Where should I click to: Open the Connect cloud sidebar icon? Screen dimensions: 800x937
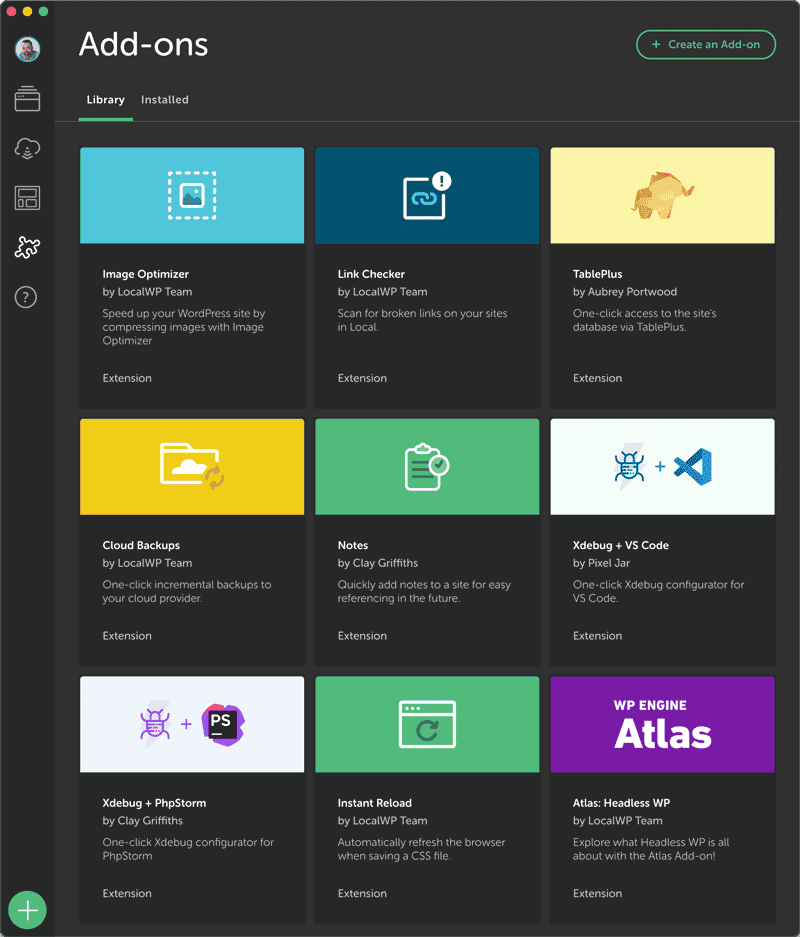click(27, 148)
